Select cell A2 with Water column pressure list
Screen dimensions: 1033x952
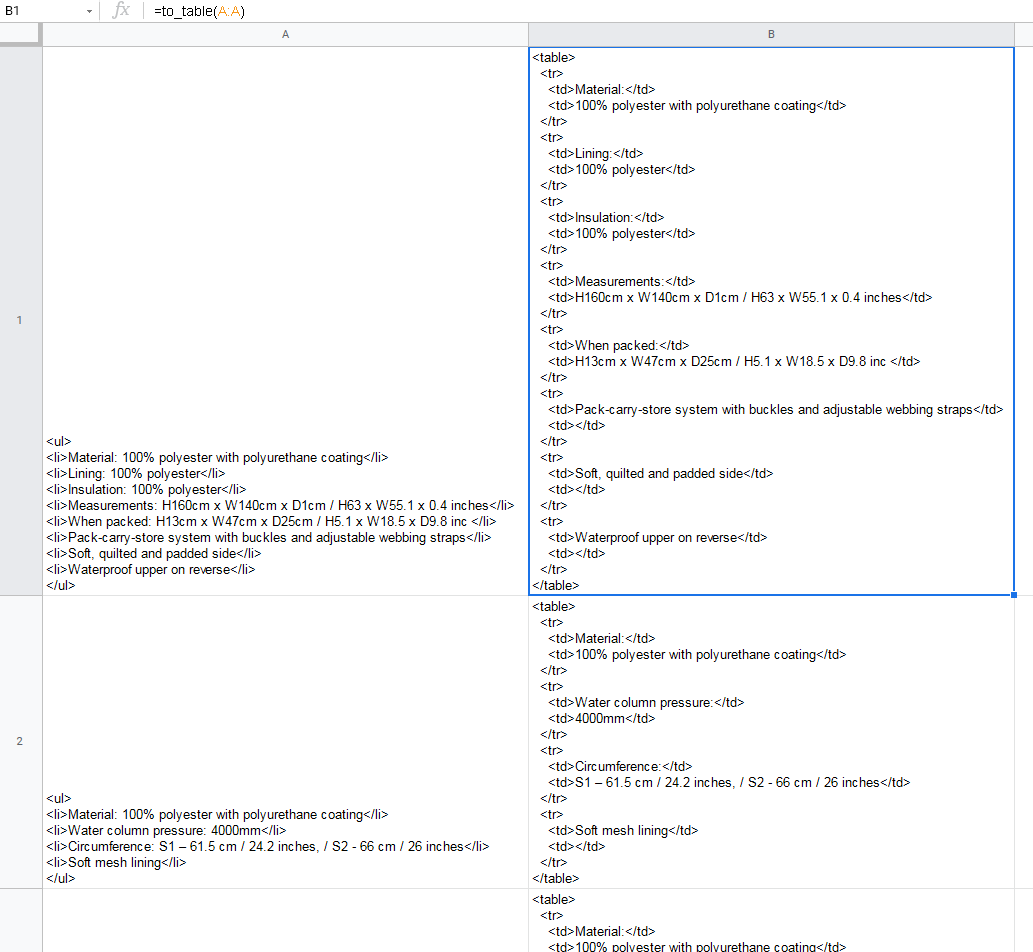[285, 742]
